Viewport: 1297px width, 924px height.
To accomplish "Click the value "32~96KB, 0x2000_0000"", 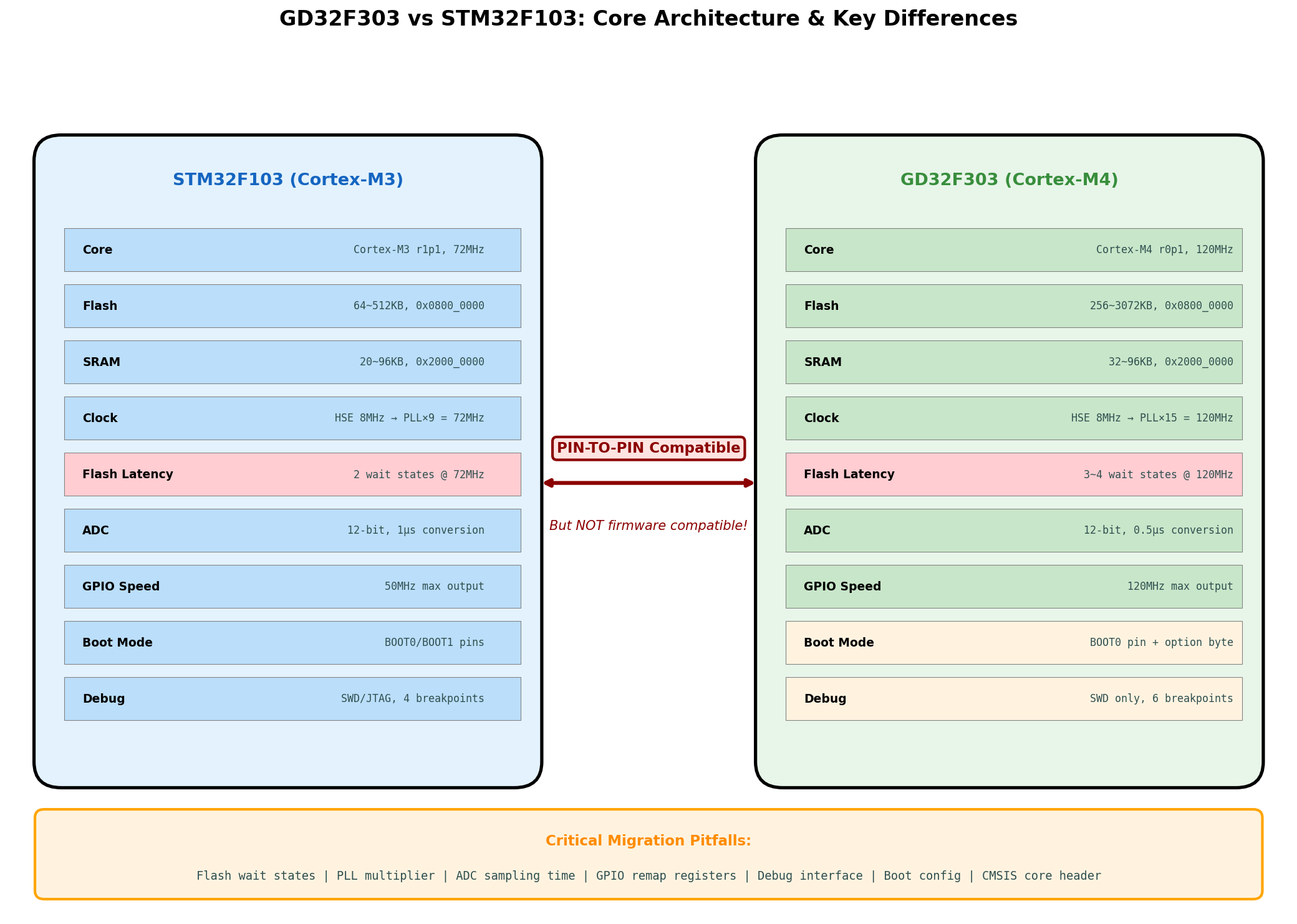I will click(1171, 362).
